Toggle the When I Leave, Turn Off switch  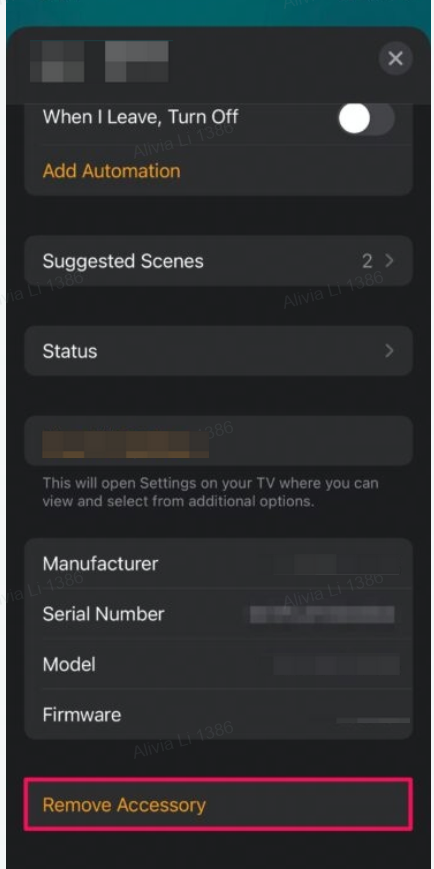click(x=366, y=118)
